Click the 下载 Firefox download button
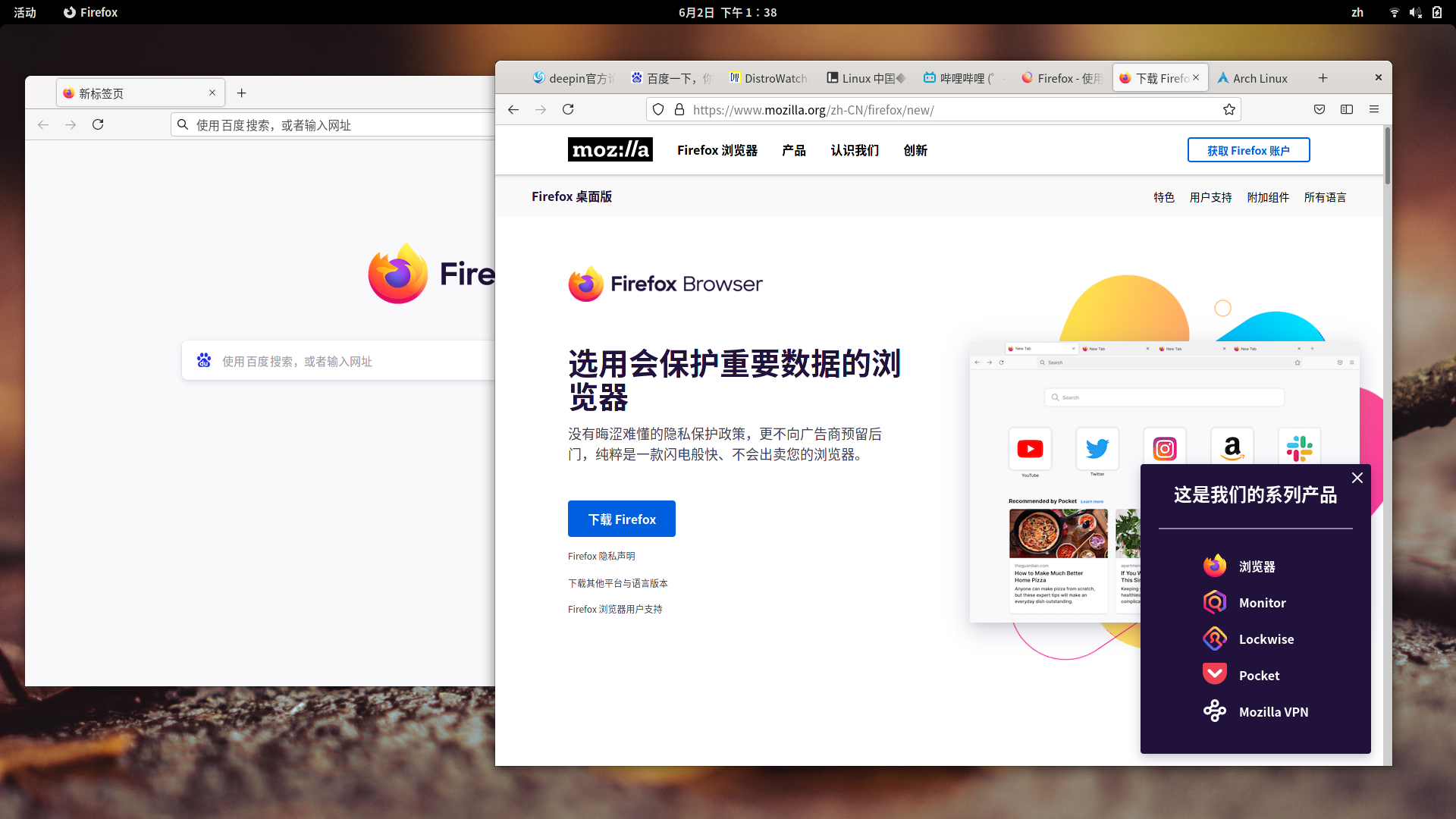Screen dimensions: 1456x819 pos(622,519)
